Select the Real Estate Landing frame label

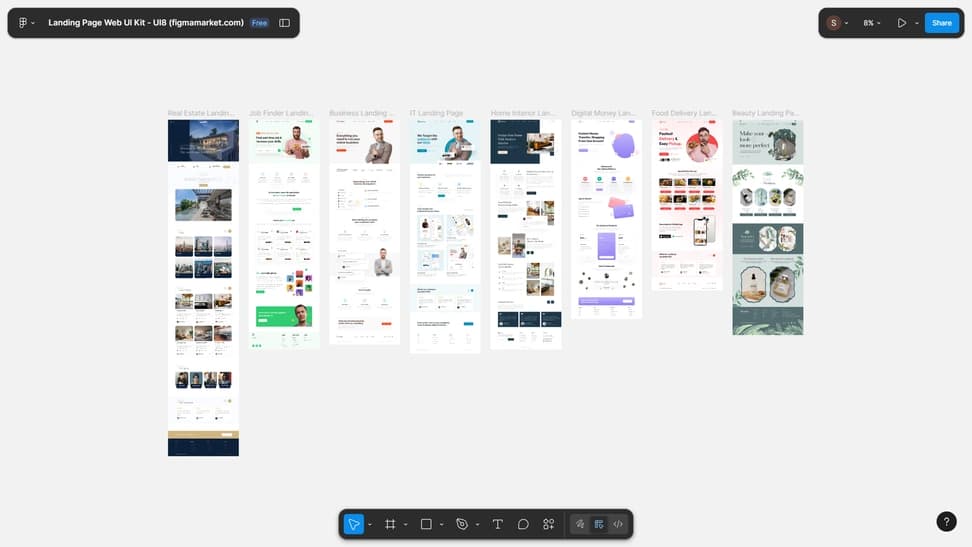click(201, 113)
